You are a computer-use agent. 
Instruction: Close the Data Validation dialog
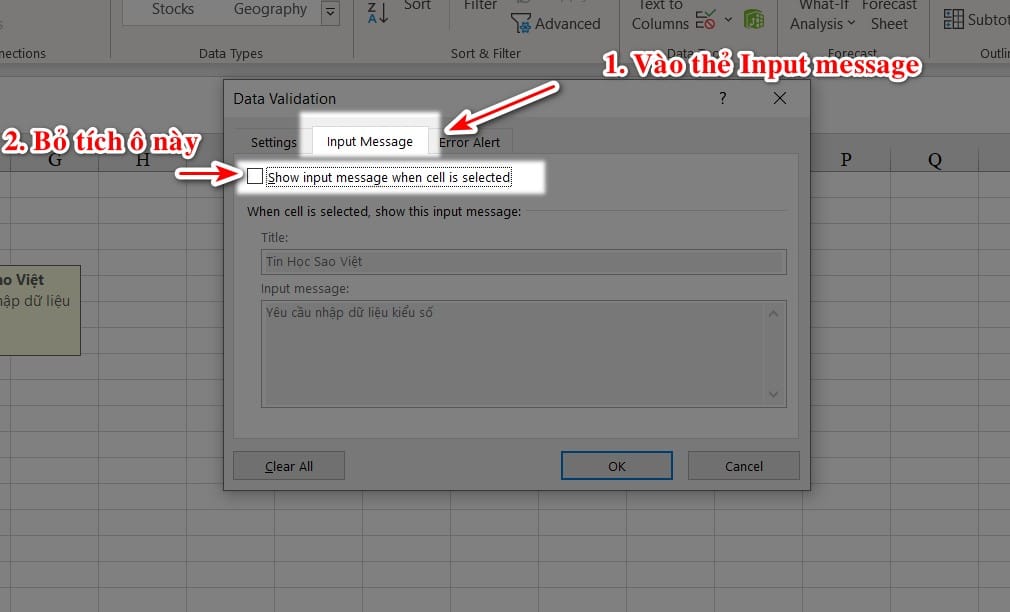(x=779, y=98)
